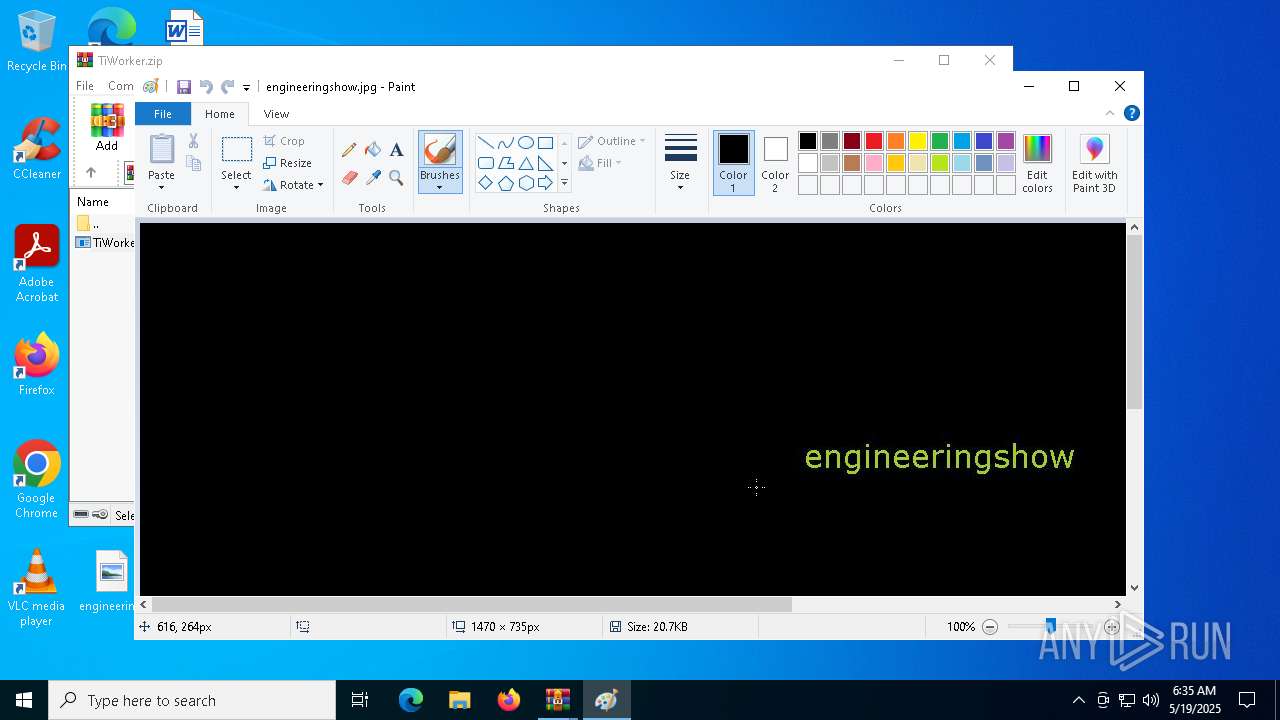Viewport: 1280px width, 720px height.
Task: Pick the green color swatch
Action: (x=940, y=141)
